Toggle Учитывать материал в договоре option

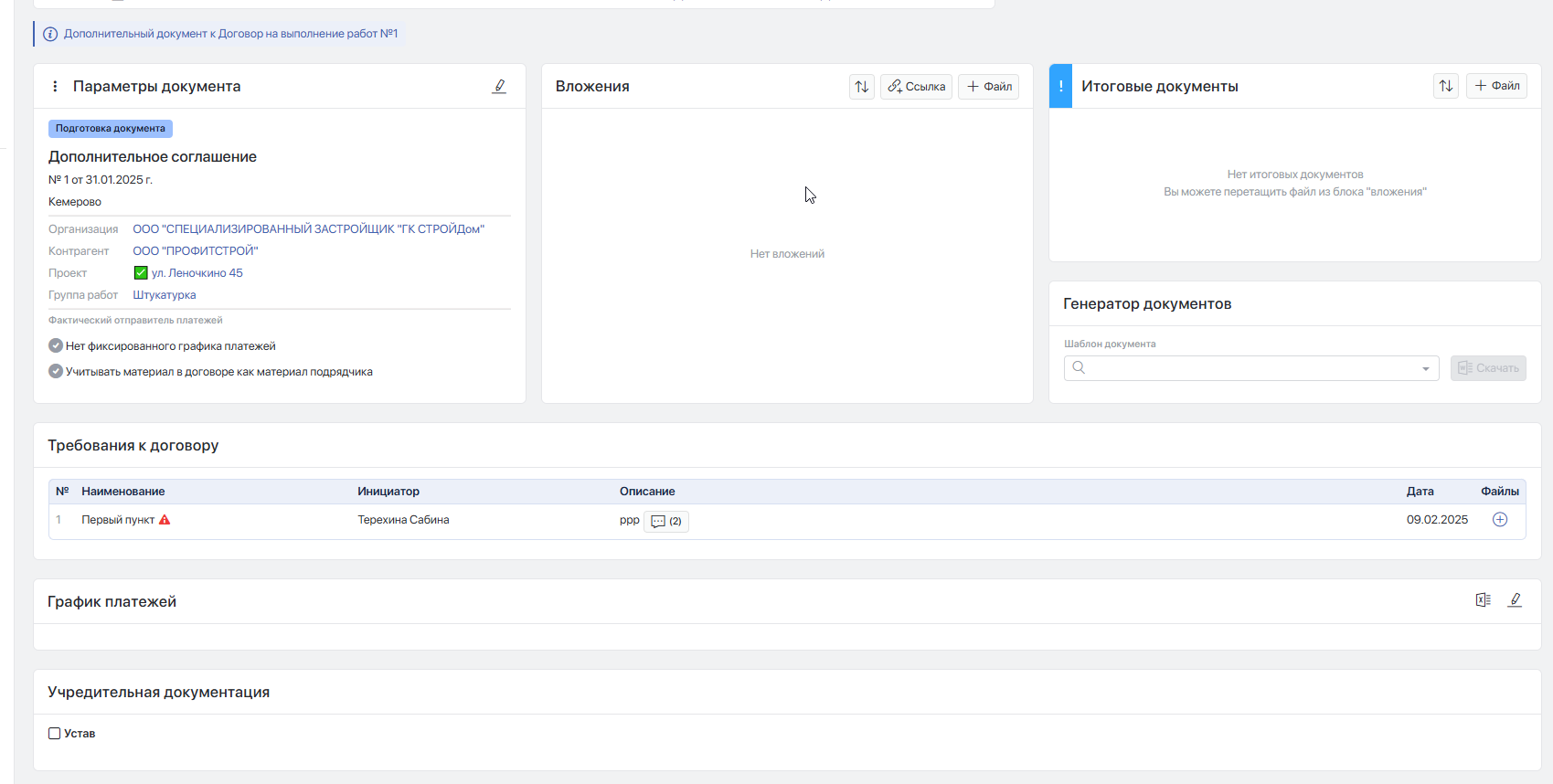tap(56, 371)
